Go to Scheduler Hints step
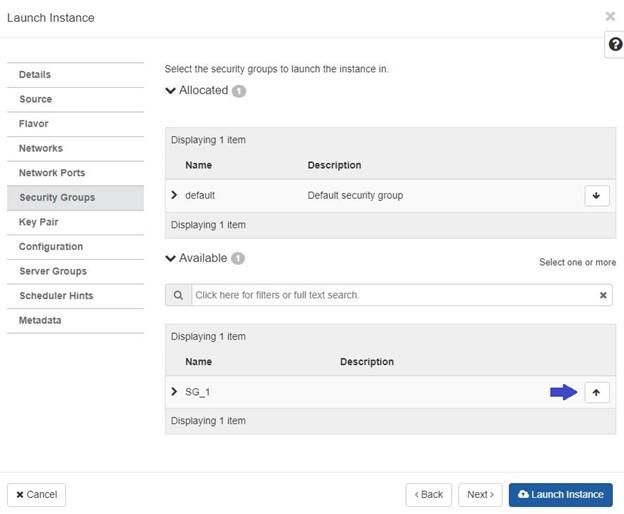The image size is (624, 514). click(x=75, y=296)
